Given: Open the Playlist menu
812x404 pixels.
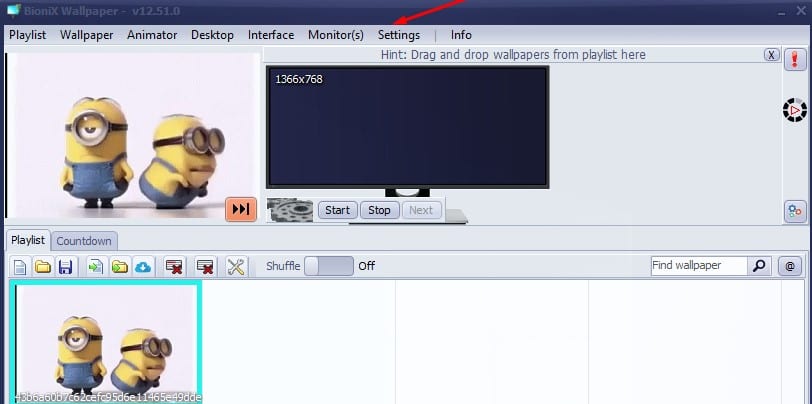Looking at the screenshot, I should (x=27, y=35).
